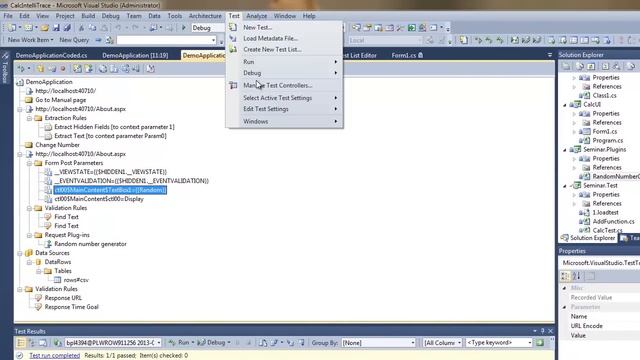
Task: Collapse the Seminar.Plugins project node
Action: pos(565,149)
